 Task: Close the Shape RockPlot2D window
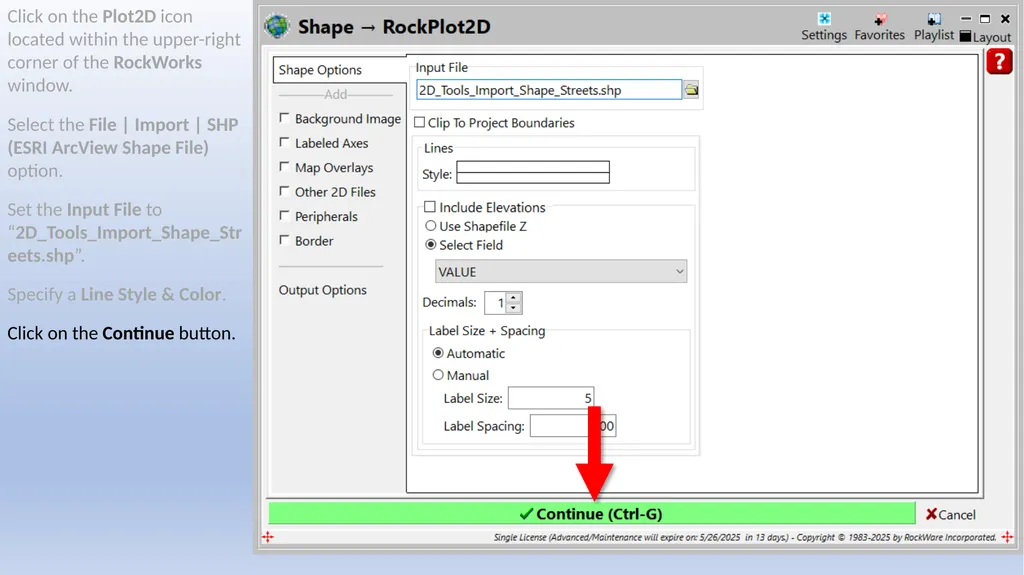1005,19
